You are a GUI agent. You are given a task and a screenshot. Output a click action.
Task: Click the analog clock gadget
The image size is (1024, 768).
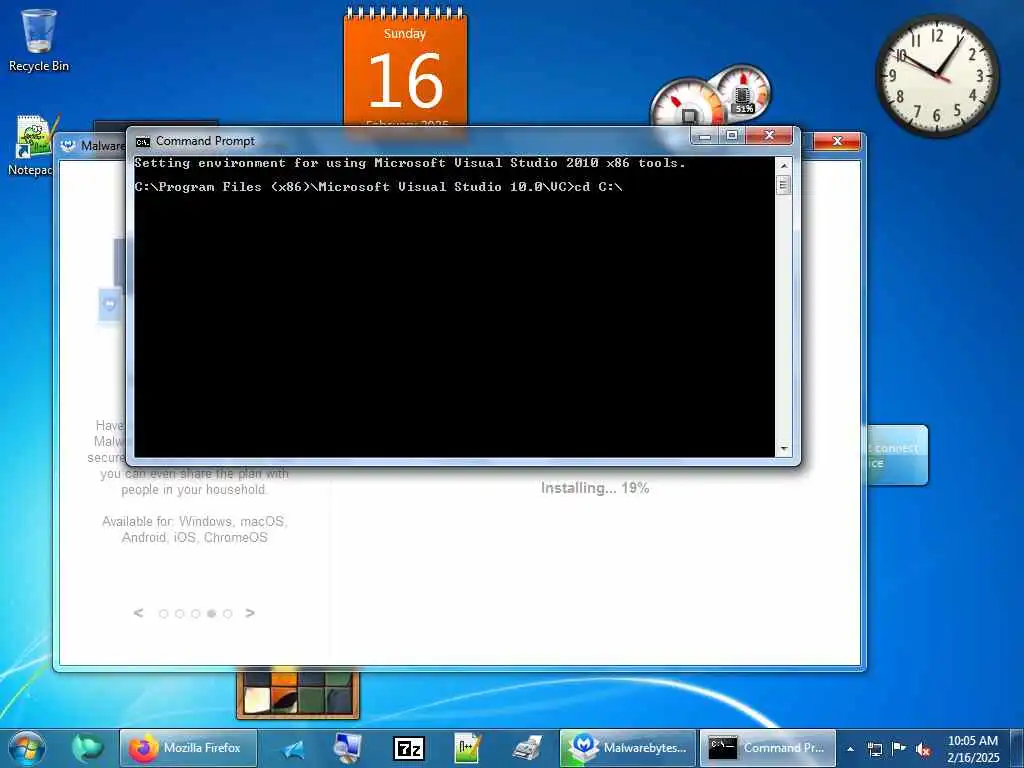[x=937, y=76]
